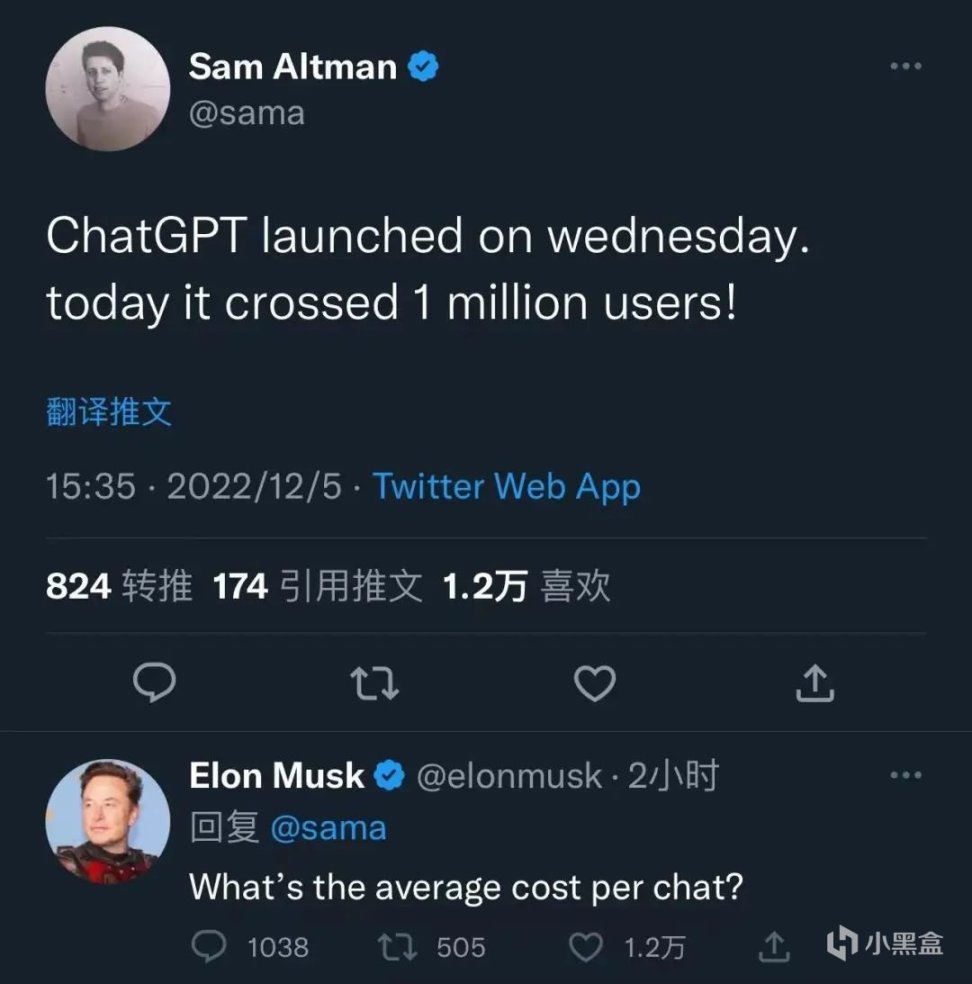Screen dimensions: 972x984
Task: View the 824 转推 retweets list
Action: tap(119, 587)
